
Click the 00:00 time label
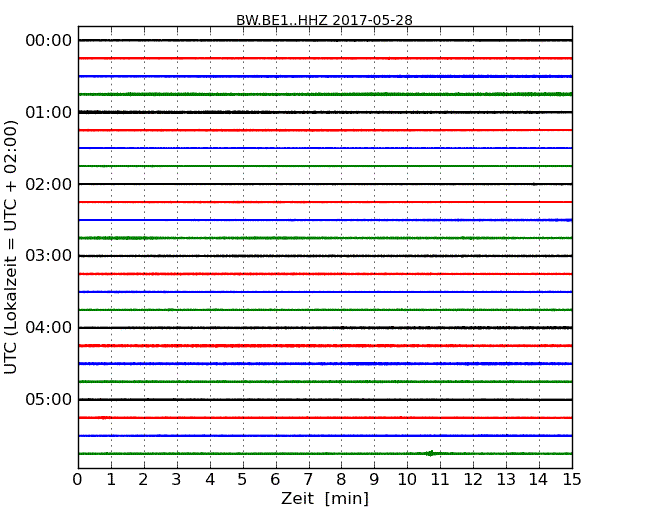click(x=49, y=41)
